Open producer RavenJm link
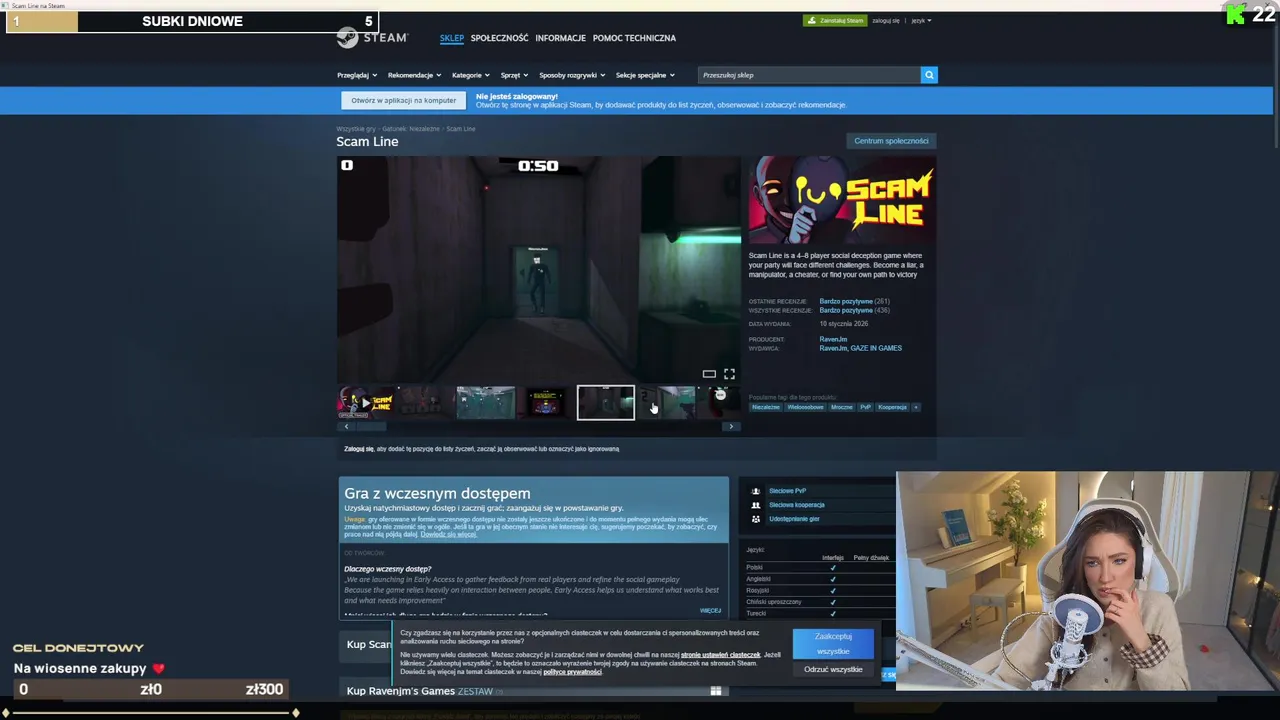Image resolution: width=1280 pixels, height=720 pixels. pos(833,339)
